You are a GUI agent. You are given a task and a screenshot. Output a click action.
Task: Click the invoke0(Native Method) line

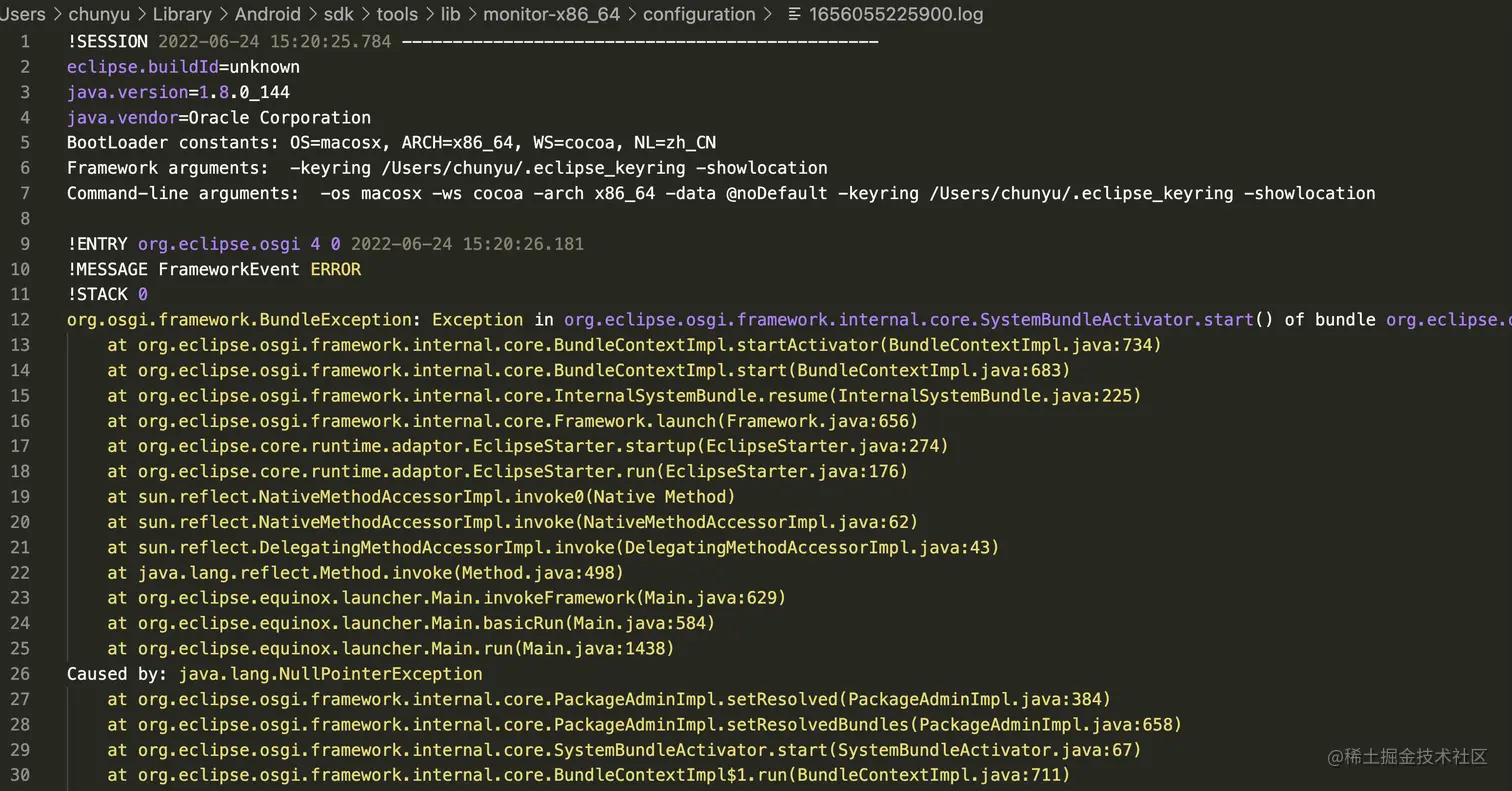421,497
